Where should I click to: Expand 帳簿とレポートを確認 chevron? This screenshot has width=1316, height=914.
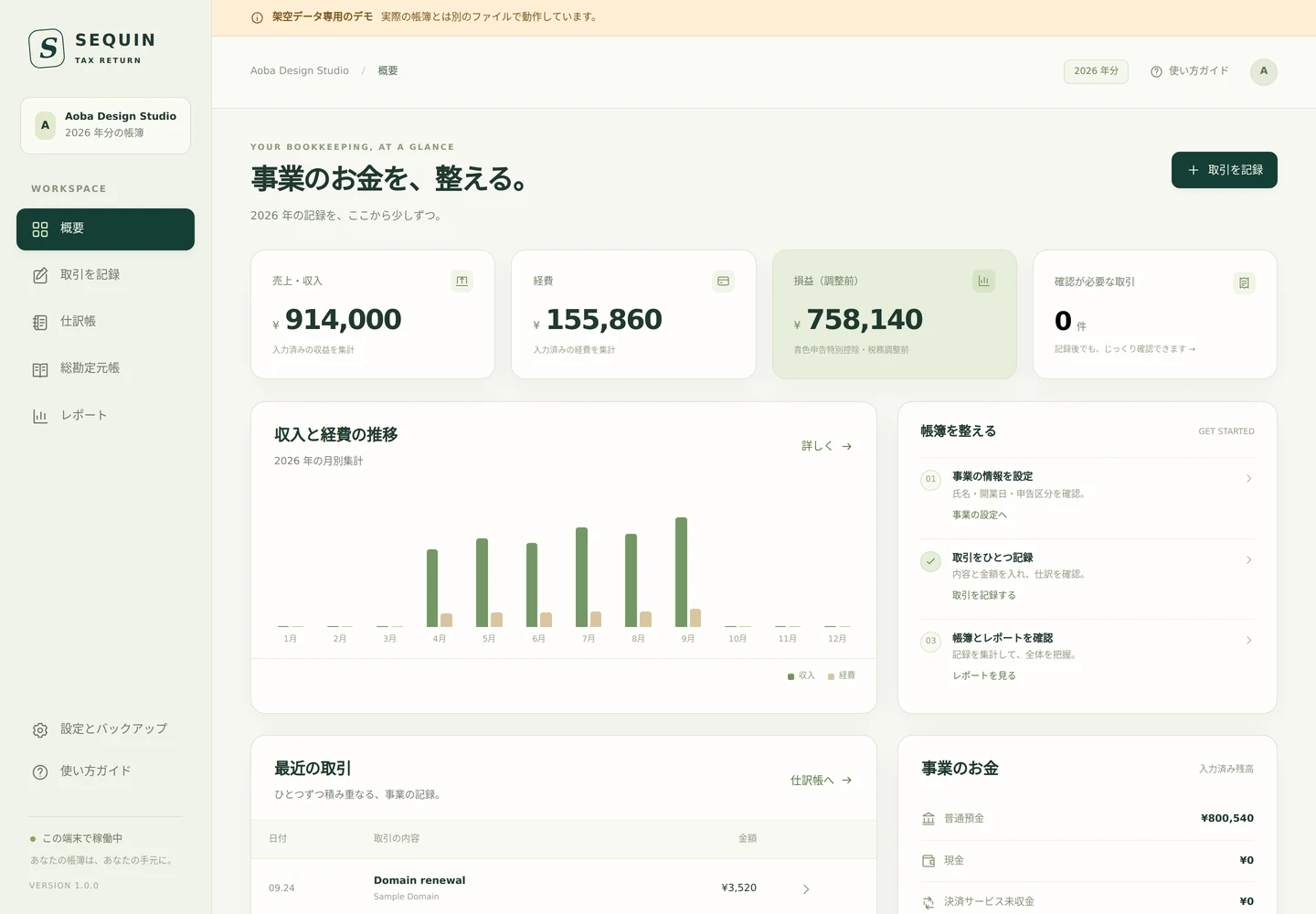[x=1248, y=641]
